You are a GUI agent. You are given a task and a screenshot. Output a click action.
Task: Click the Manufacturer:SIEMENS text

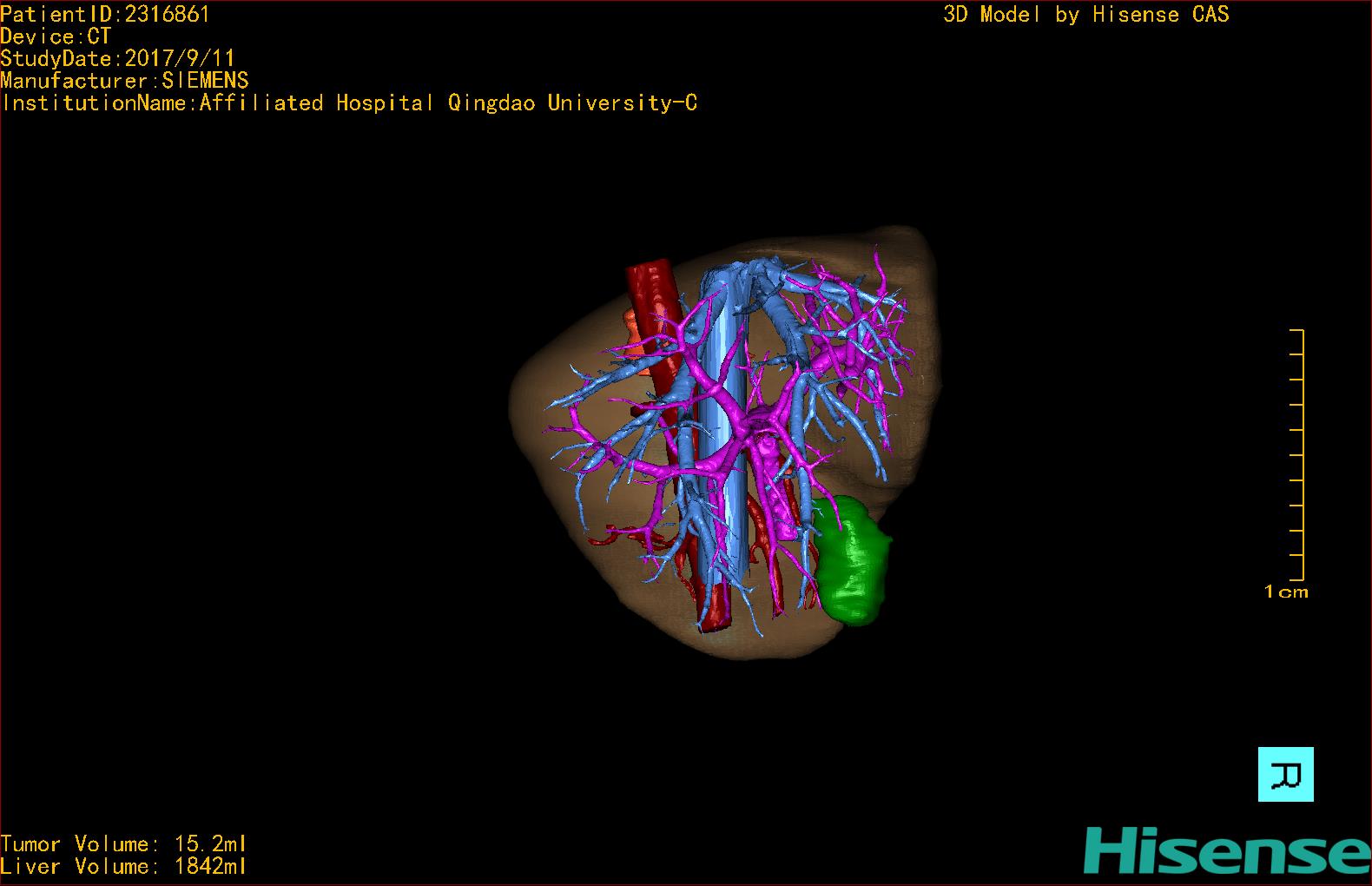125,81
